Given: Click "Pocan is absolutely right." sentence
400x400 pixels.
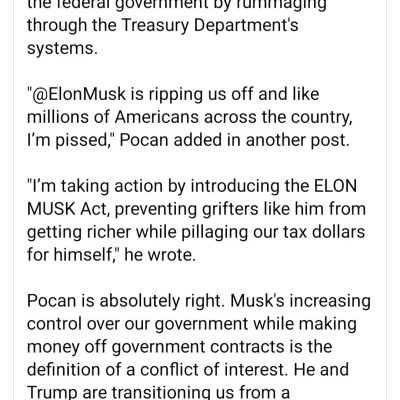Looking at the screenshot, I should [126, 301].
